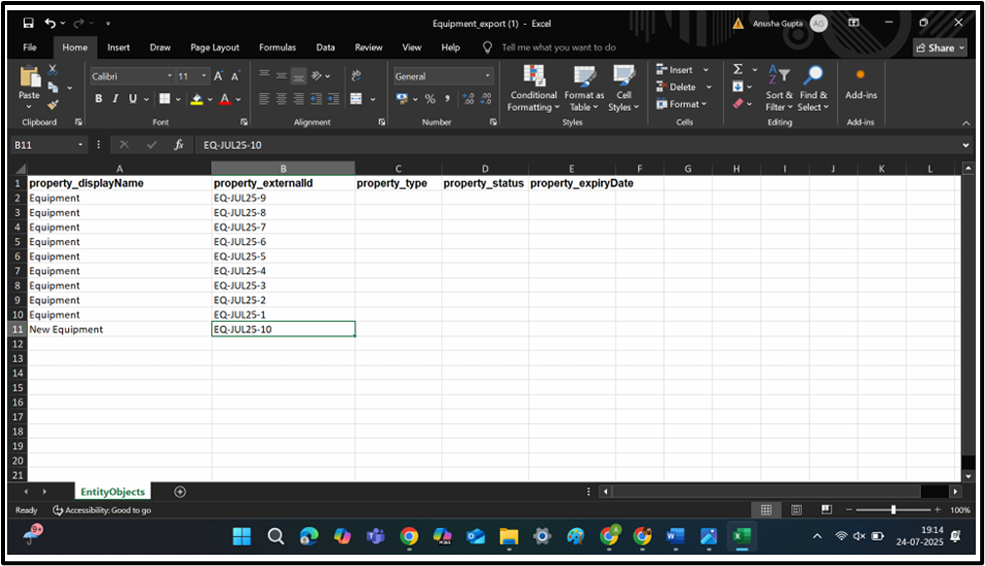Click the zoom slider in status bar
The height and width of the screenshot is (566, 985).
[x=893, y=510]
